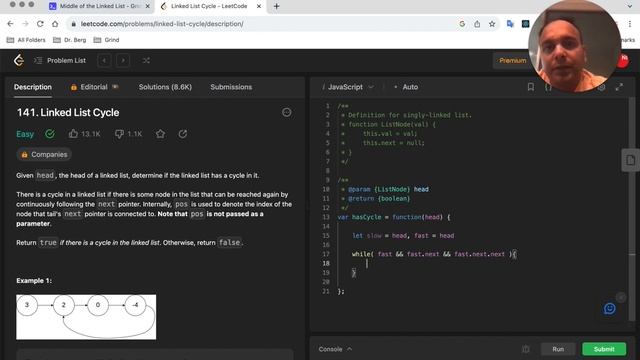Open the JavaScript language dropdown
Viewport: 640px width, 360px height.
[x=348, y=87]
